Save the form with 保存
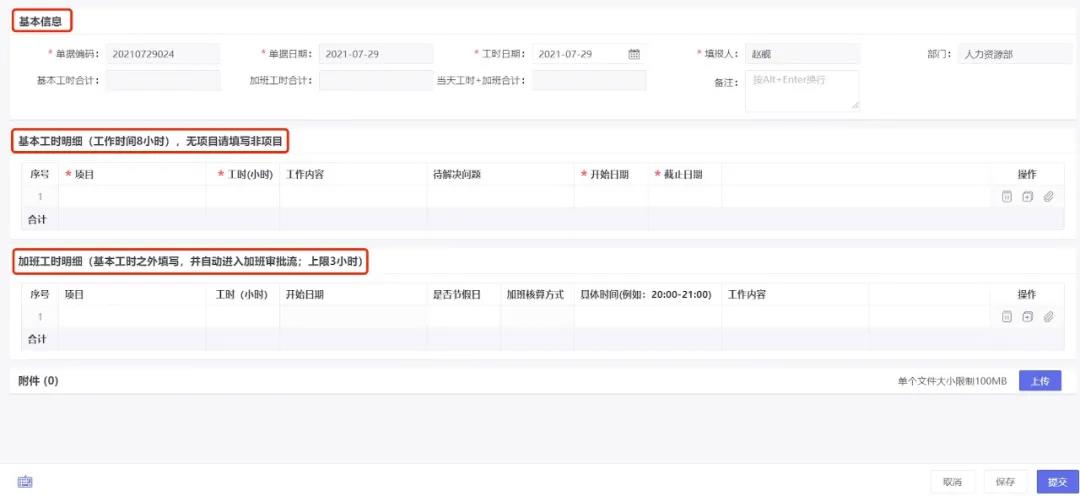Image resolution: width=1080 pixels, height=496 pixels. 1005,482
